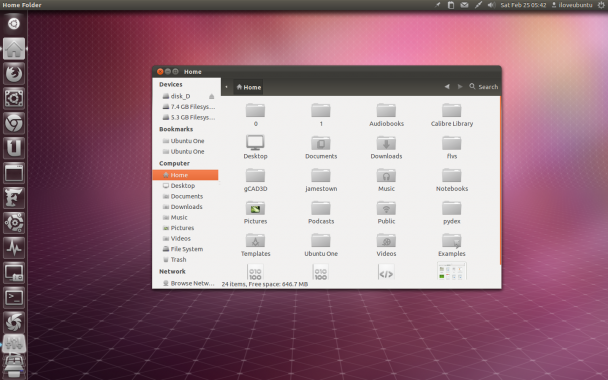Screen dimensions: 608x380
Task: Open System Monitor from the launcher
Action: [14, 248]
